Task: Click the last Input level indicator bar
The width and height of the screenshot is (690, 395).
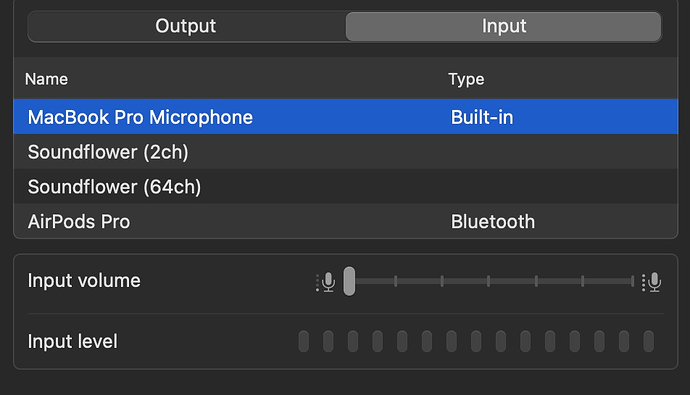Action: 649,342
